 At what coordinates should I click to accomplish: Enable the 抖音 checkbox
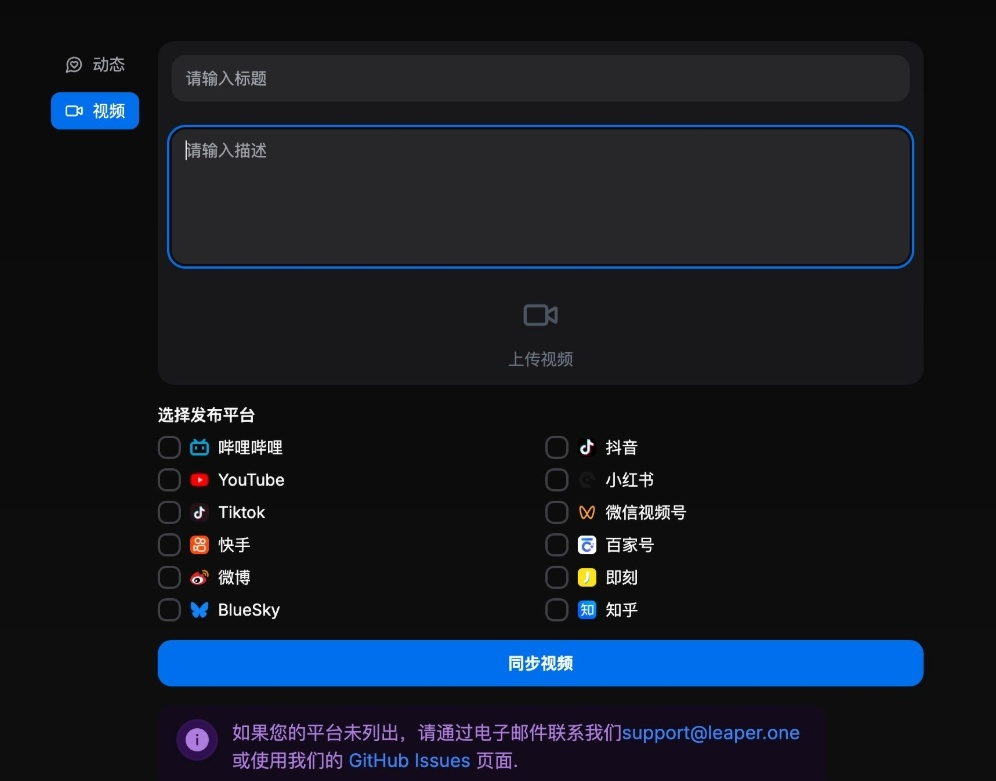(556, 448)
